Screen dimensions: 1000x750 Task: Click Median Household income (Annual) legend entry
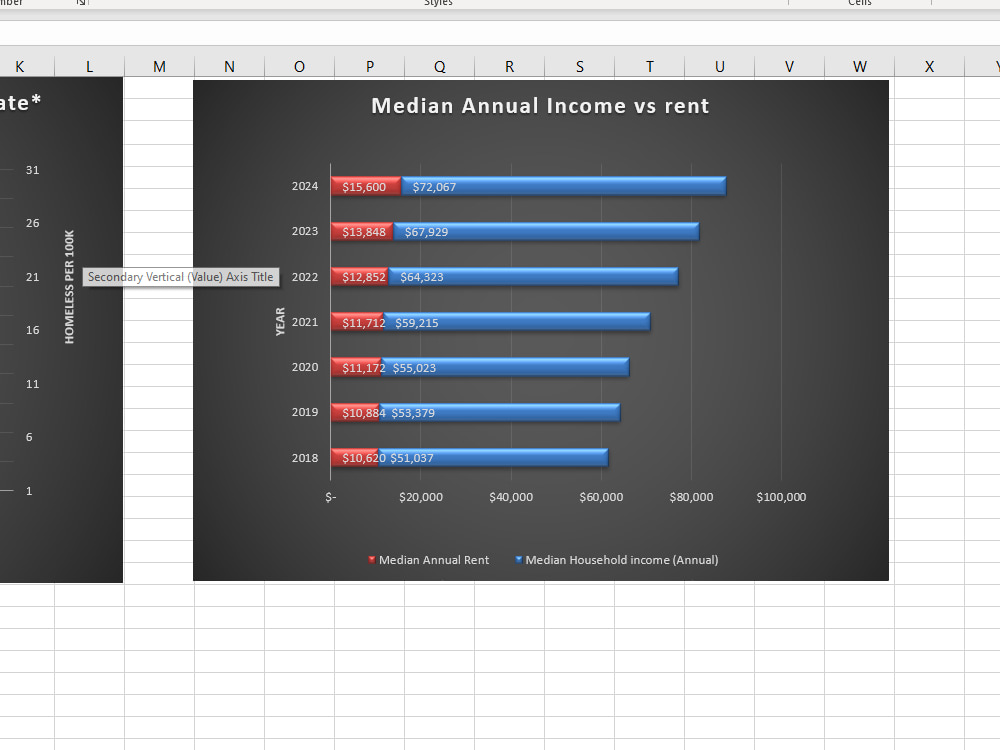(x=617, y=560)
